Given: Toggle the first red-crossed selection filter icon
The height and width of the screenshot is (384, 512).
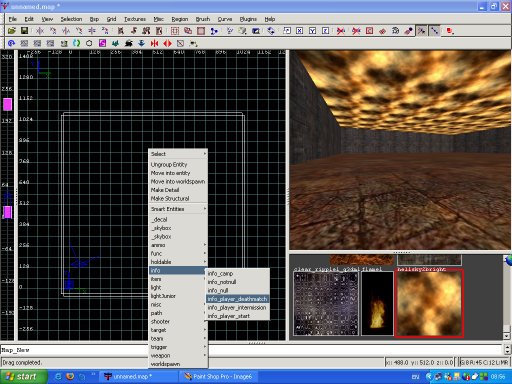Looking at the screenshot, I should [x=341, y=31].
